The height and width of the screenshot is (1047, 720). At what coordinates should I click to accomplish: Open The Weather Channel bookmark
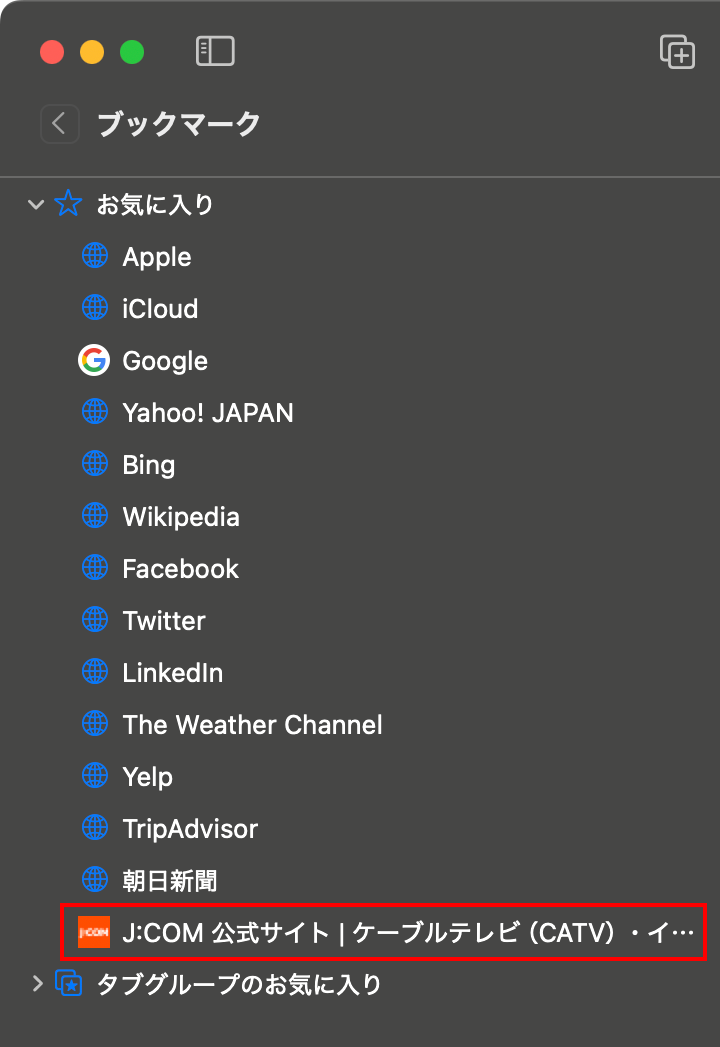[252, 725]
